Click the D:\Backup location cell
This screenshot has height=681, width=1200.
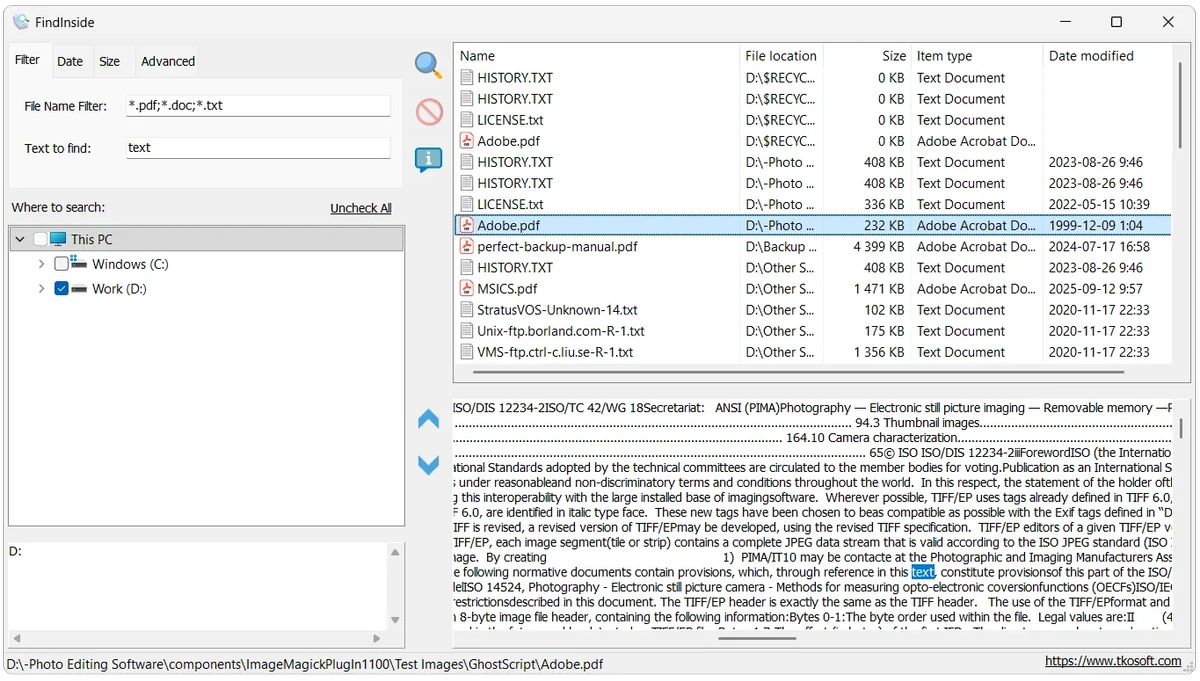tap(780, 246)
